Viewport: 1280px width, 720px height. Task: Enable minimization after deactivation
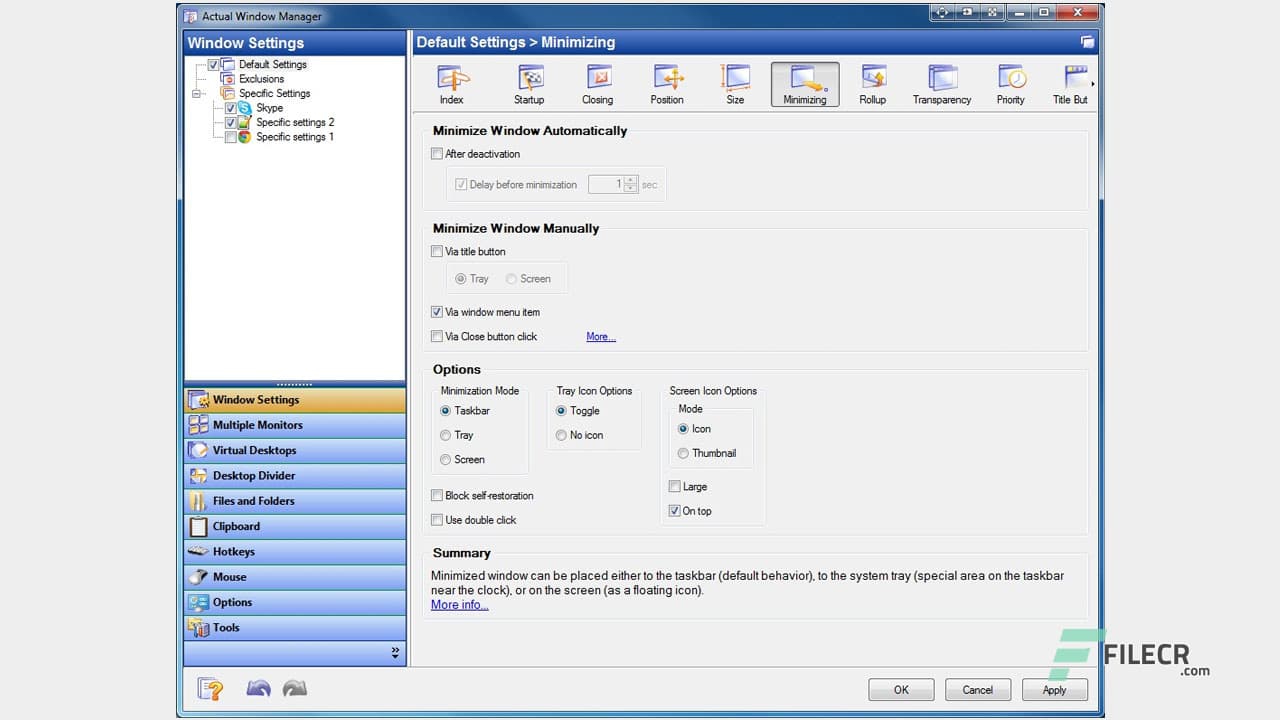point(437,153)
